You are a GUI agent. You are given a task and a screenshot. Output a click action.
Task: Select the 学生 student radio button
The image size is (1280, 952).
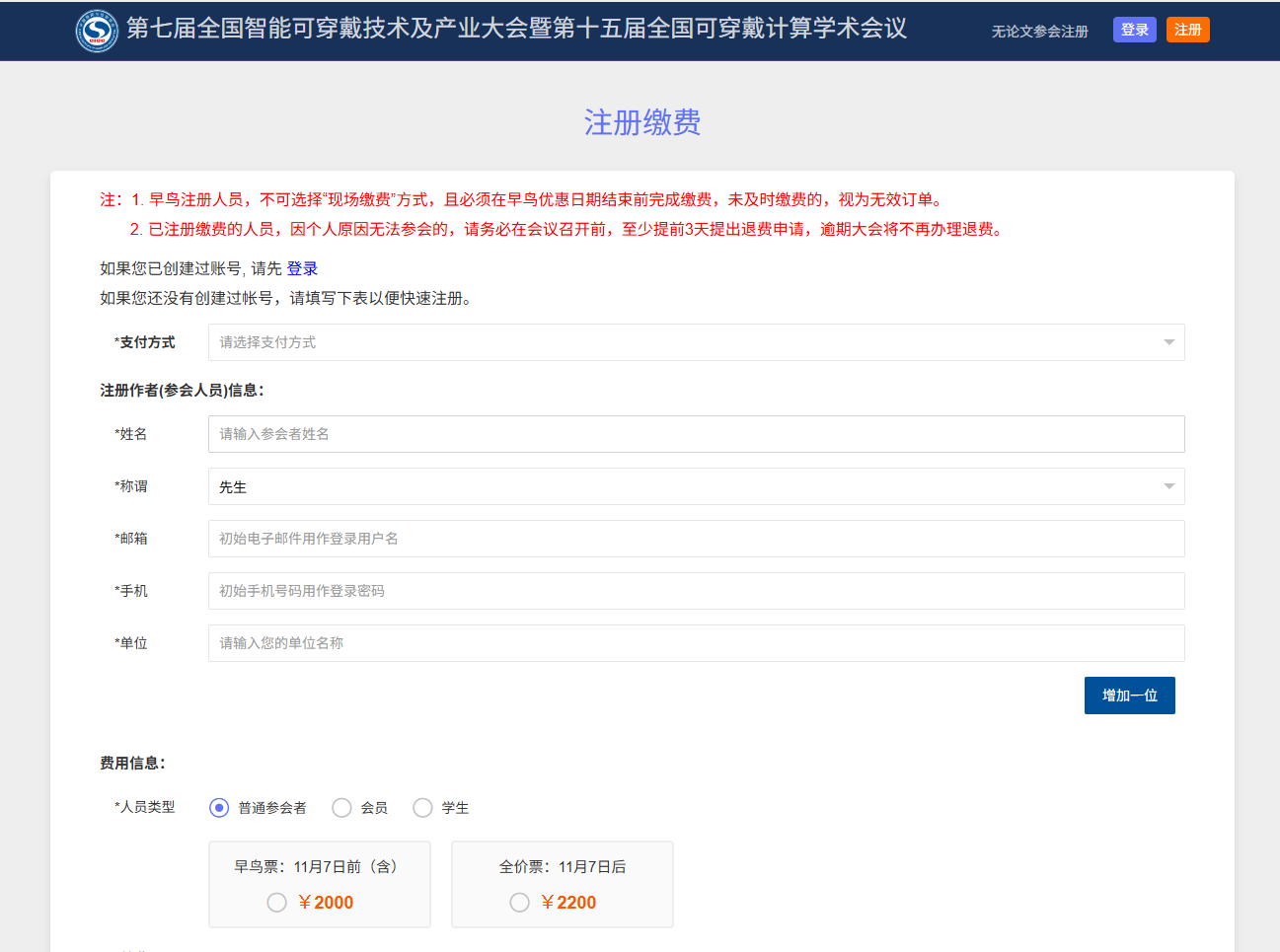point(422,808)
